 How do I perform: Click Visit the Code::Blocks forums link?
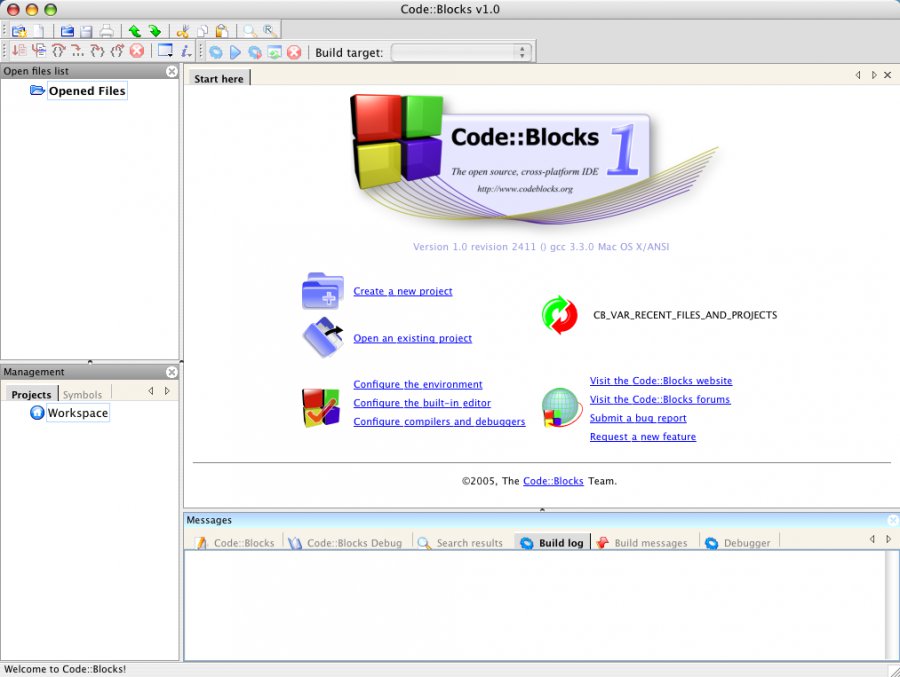(660, 399)
